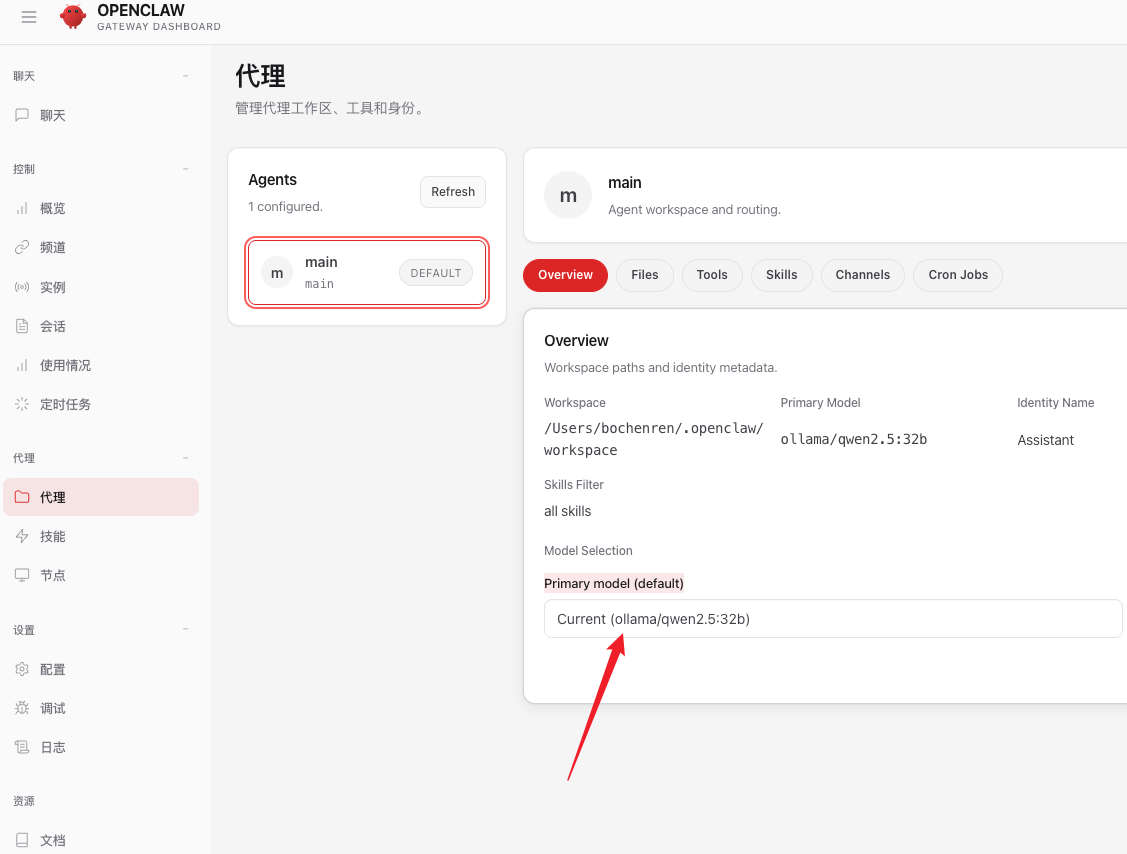Image resolution: width=1127 pixels, height=854 pixels.
Task: Switch to the Tools tab
Action: [x=712, y=275]
